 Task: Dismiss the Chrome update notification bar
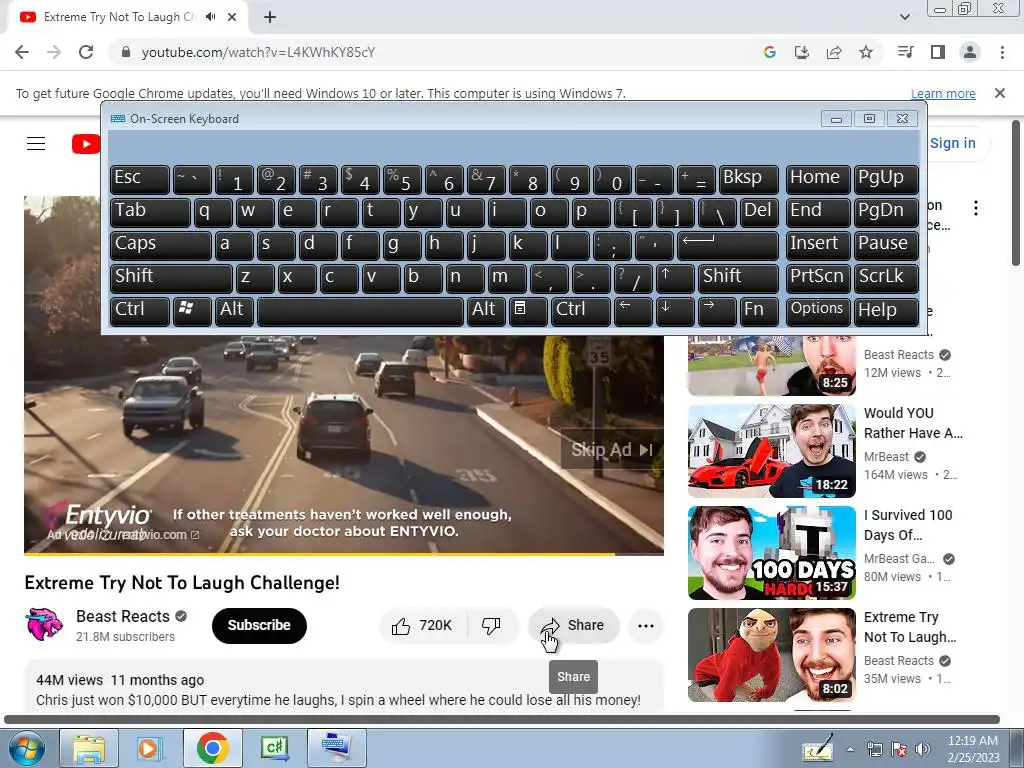coord(1000,93)
